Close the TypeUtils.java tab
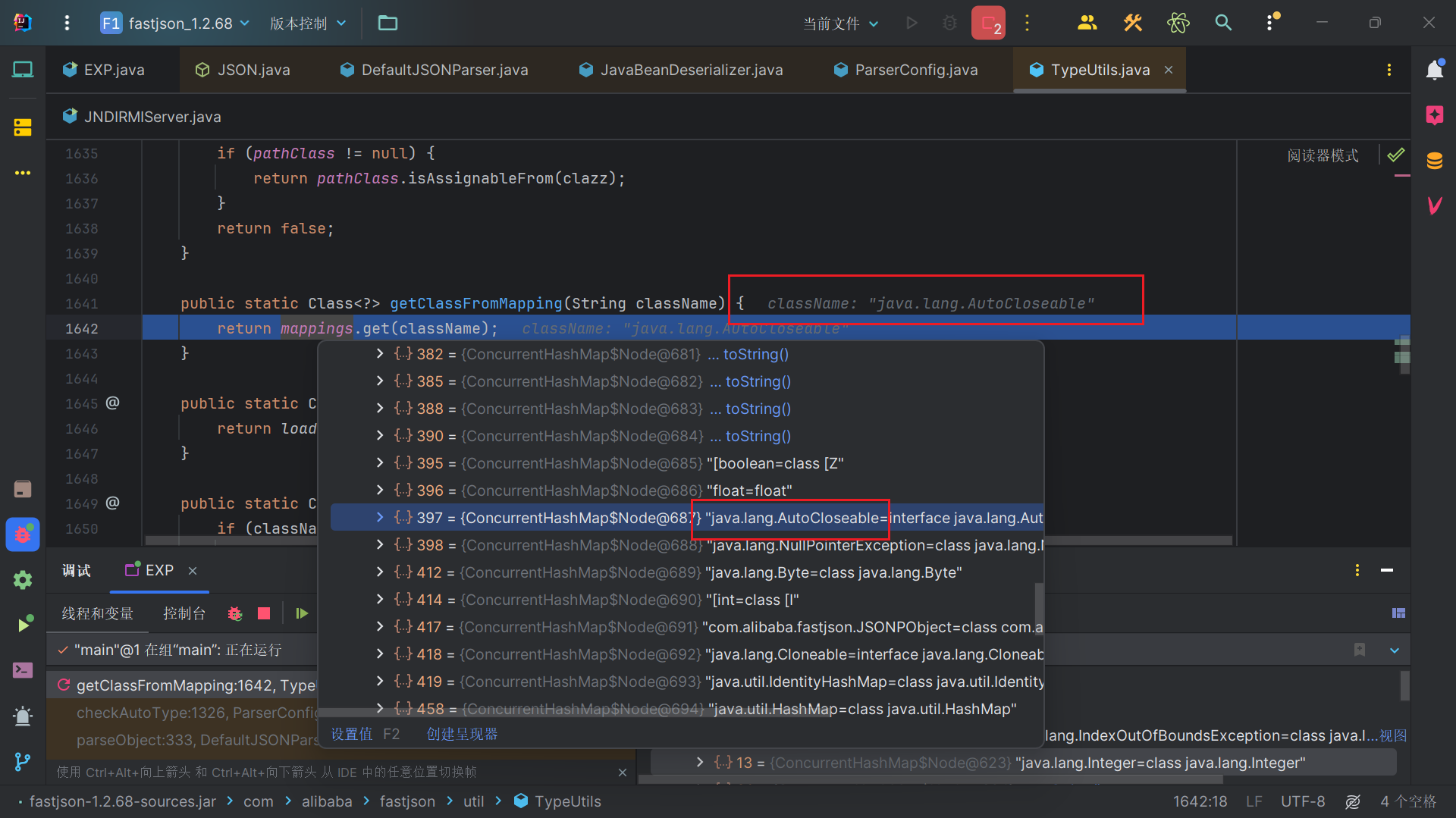Screen dimensions: 1456x818 [x=1169, y=70]
